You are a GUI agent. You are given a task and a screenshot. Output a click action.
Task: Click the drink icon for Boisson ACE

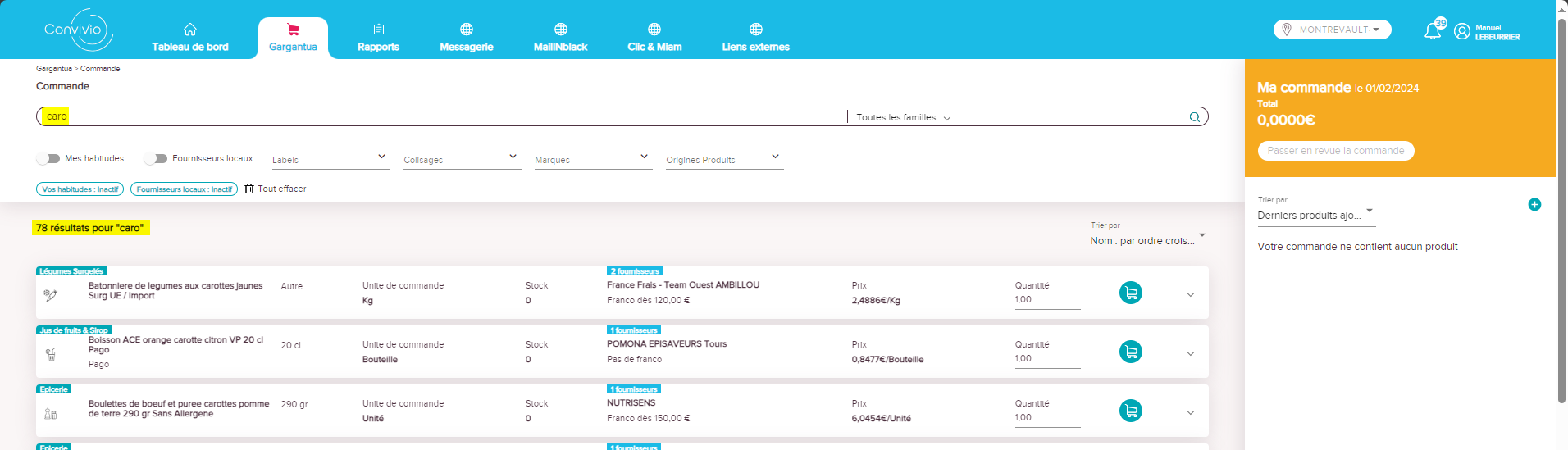[x=51, y=354]
